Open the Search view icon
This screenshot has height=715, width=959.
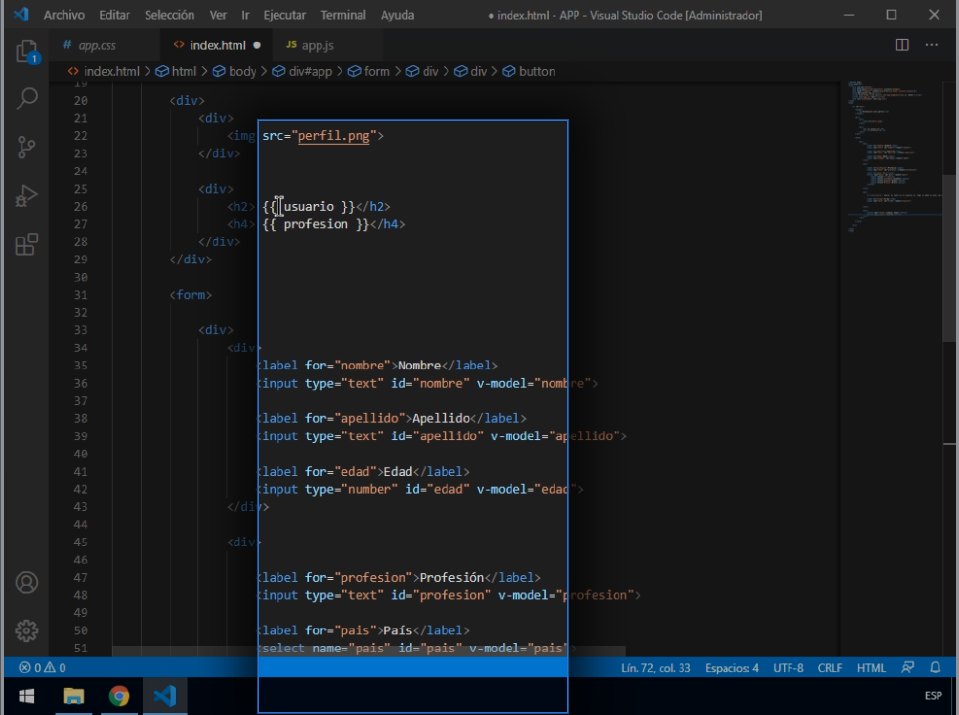click(x=27, y=99)
